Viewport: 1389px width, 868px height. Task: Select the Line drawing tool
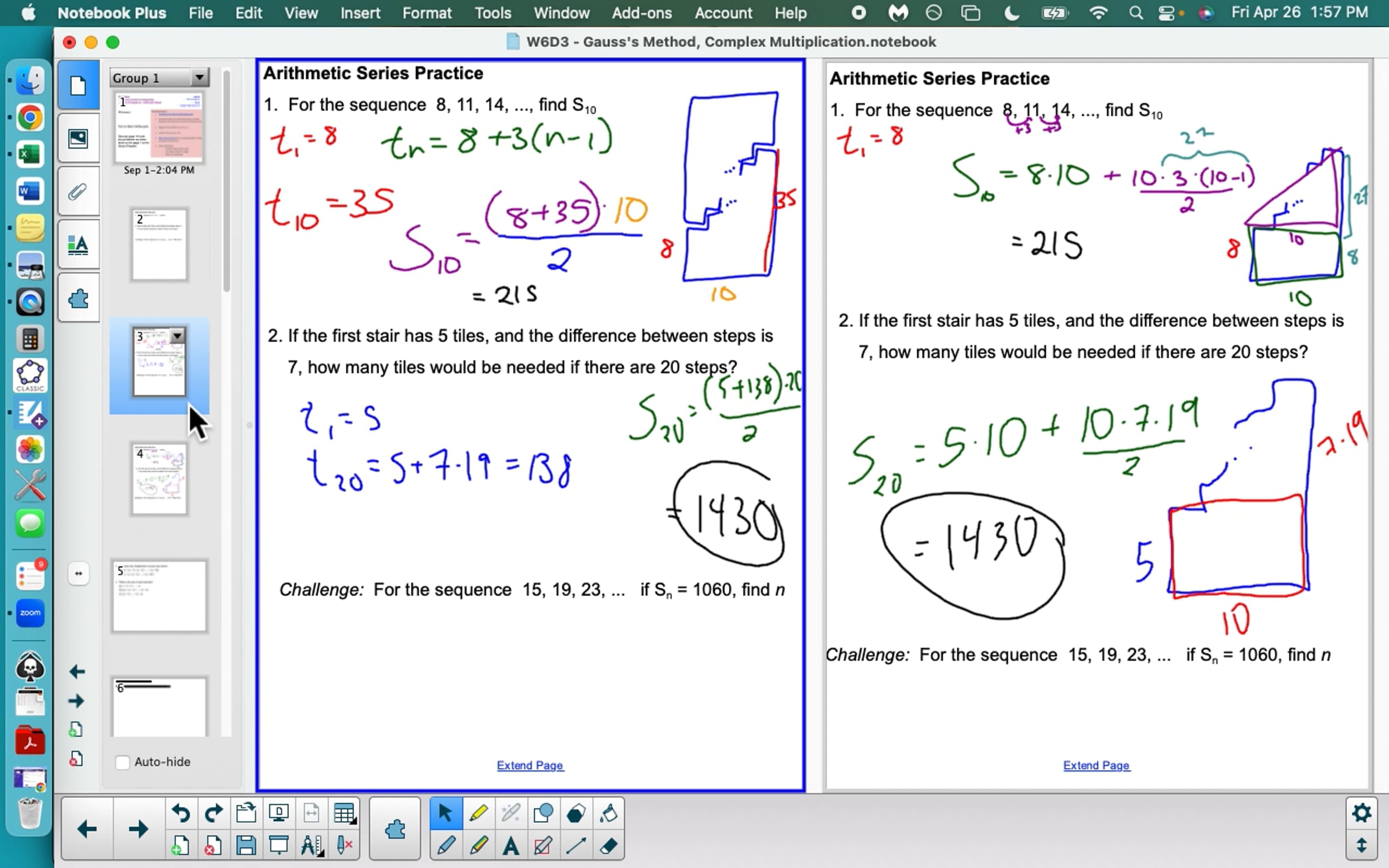pos(576,846)
